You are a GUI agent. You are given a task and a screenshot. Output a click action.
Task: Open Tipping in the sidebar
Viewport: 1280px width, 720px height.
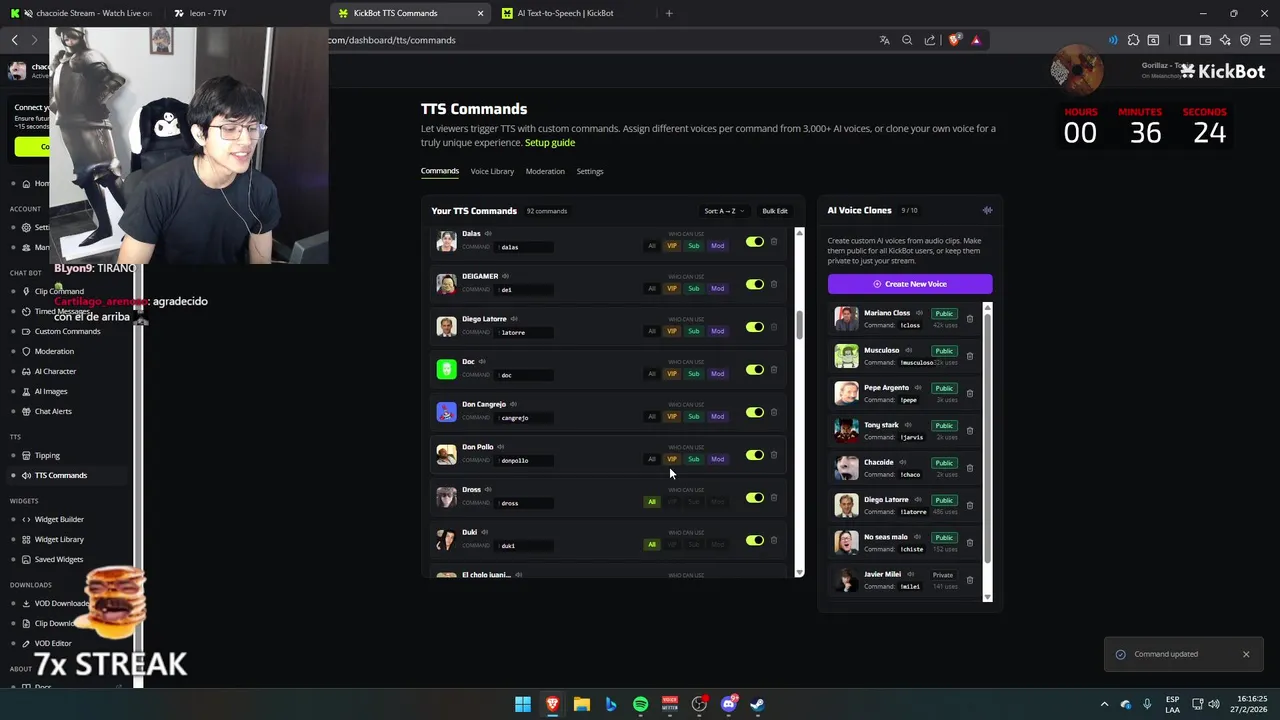pyautogui.click(x=47, y=455)
